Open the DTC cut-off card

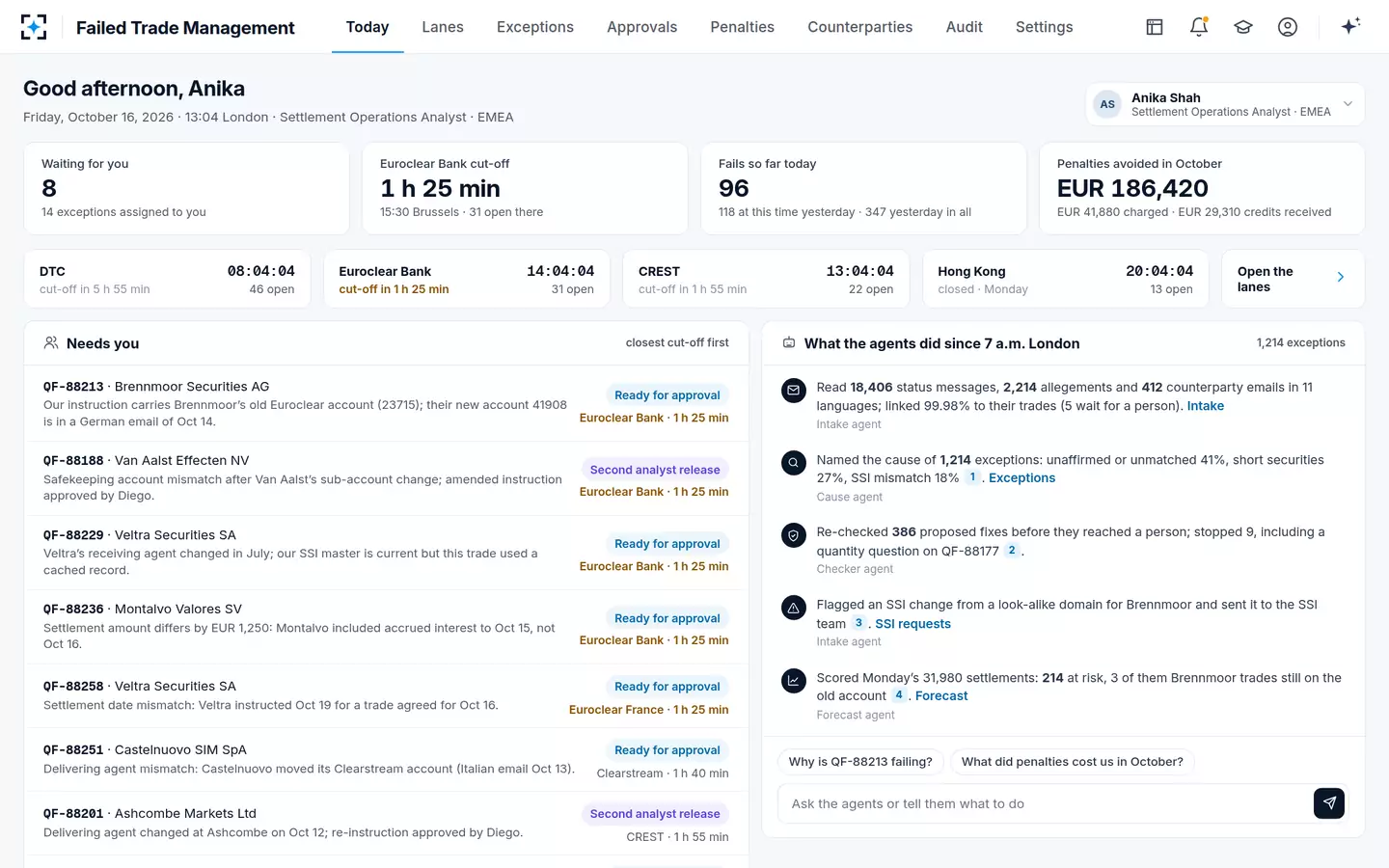pyautogui.click(x=167, y=280)
